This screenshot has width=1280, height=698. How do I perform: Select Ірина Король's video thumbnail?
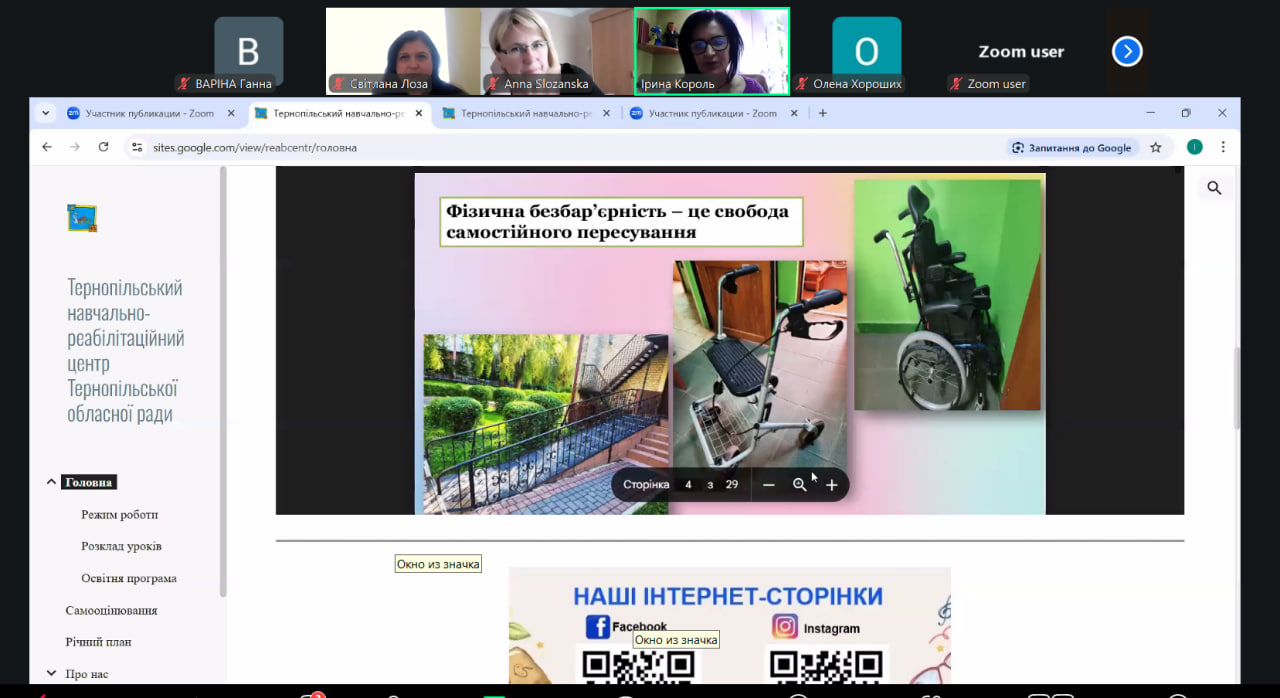(711, 51)
